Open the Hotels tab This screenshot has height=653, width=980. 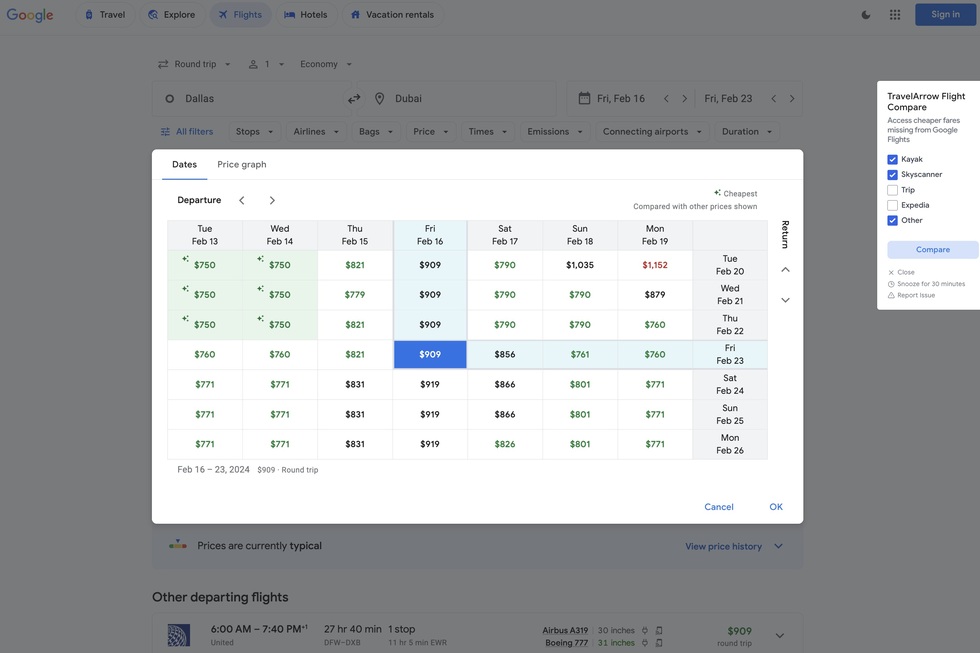coord(306,14)
